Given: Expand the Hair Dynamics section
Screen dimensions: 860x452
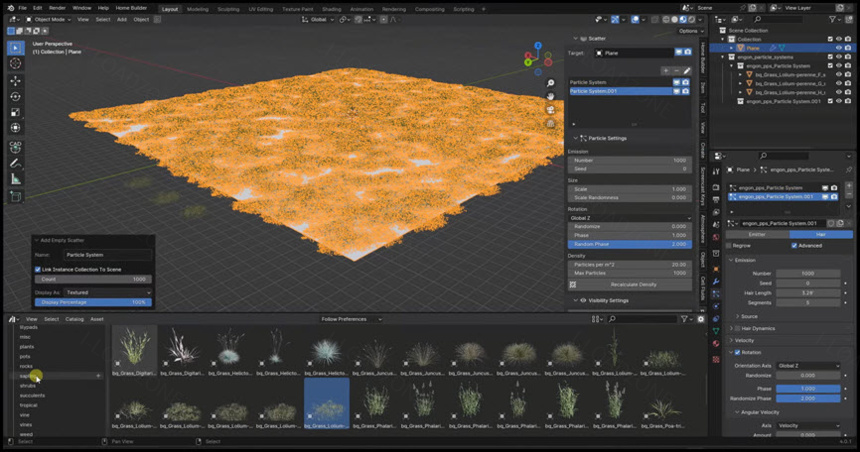Looking at the screenshot, I should point(732,329).
